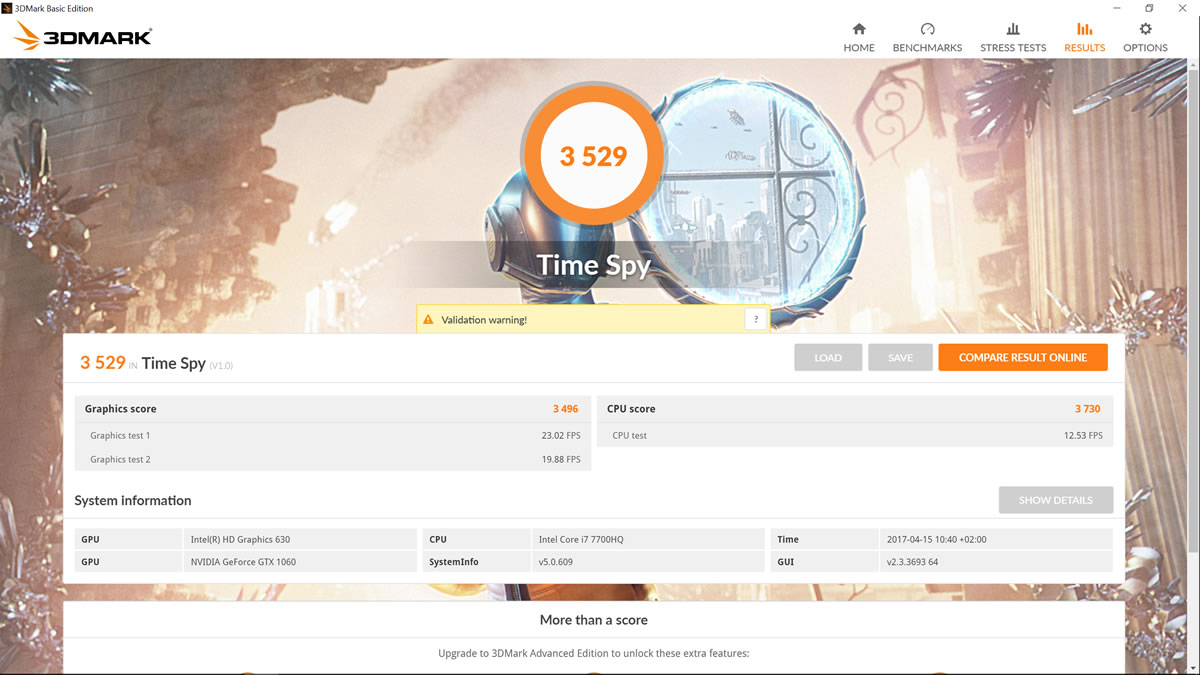Click the minimize window button
This screenshot has width=1200, height=675.
pos(1116,8)
